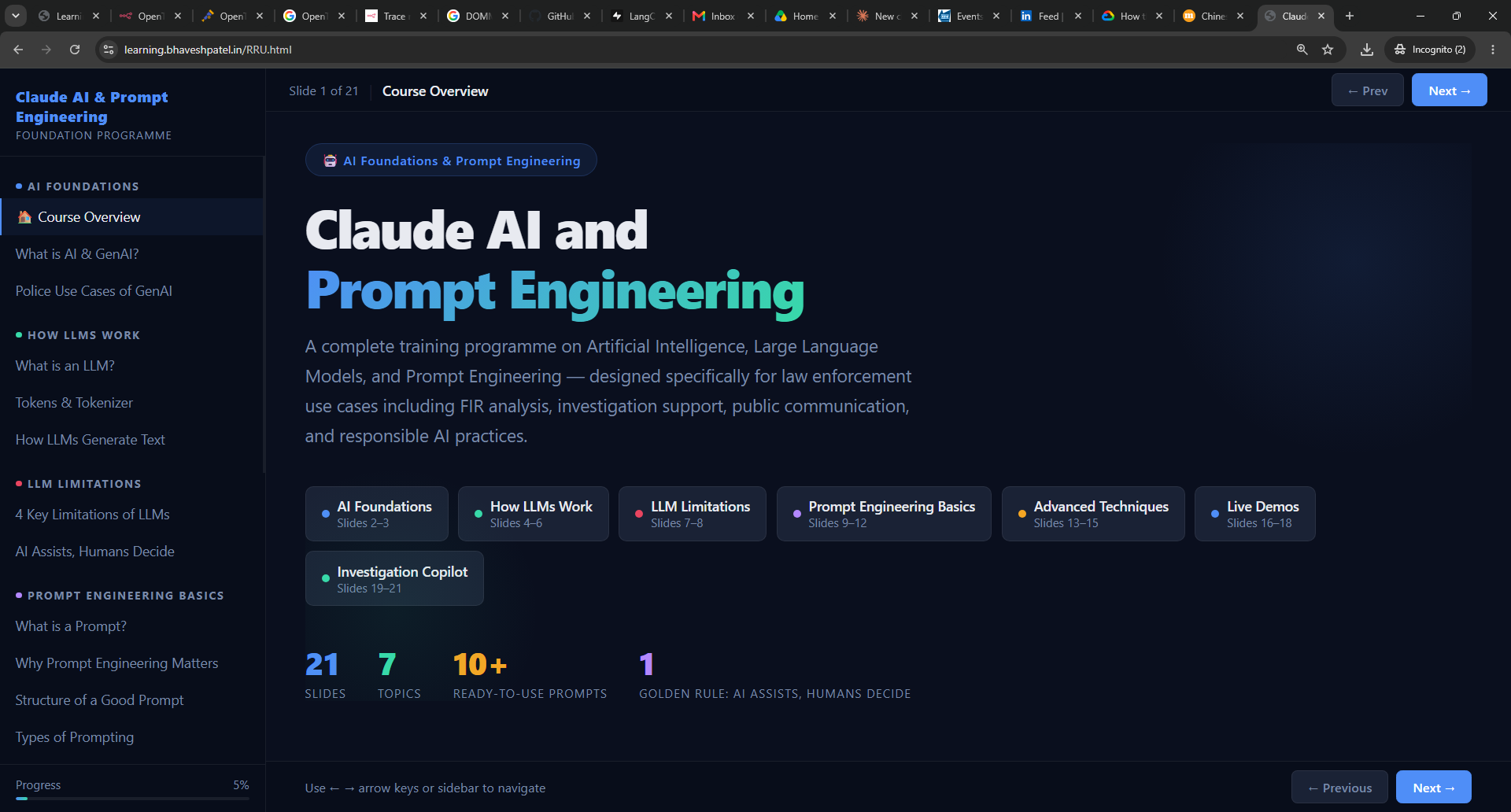Click the house icon beside Course Overview
Viewport: 1511px width, 812px height.
24,217
